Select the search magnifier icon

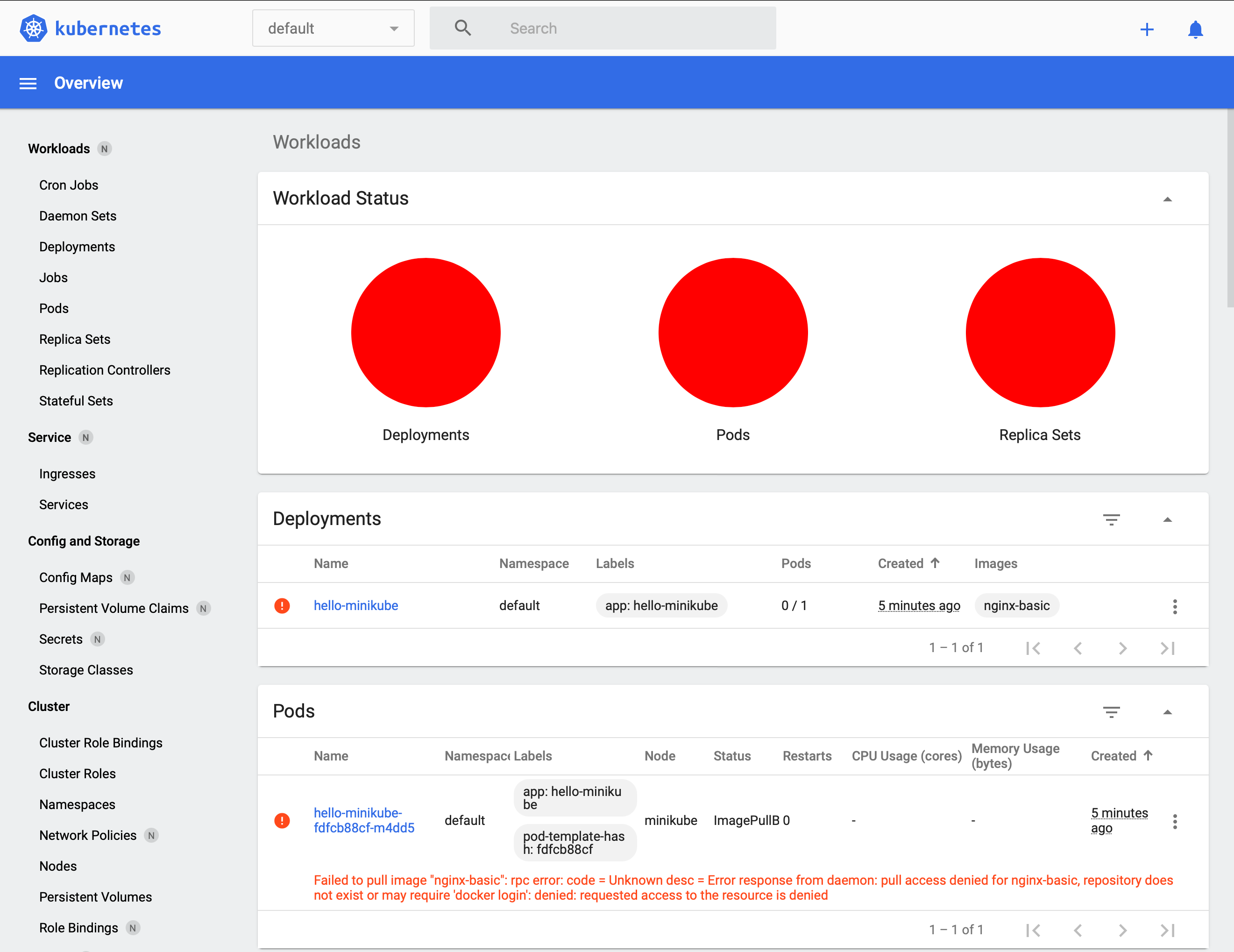(x=463, y=28)
